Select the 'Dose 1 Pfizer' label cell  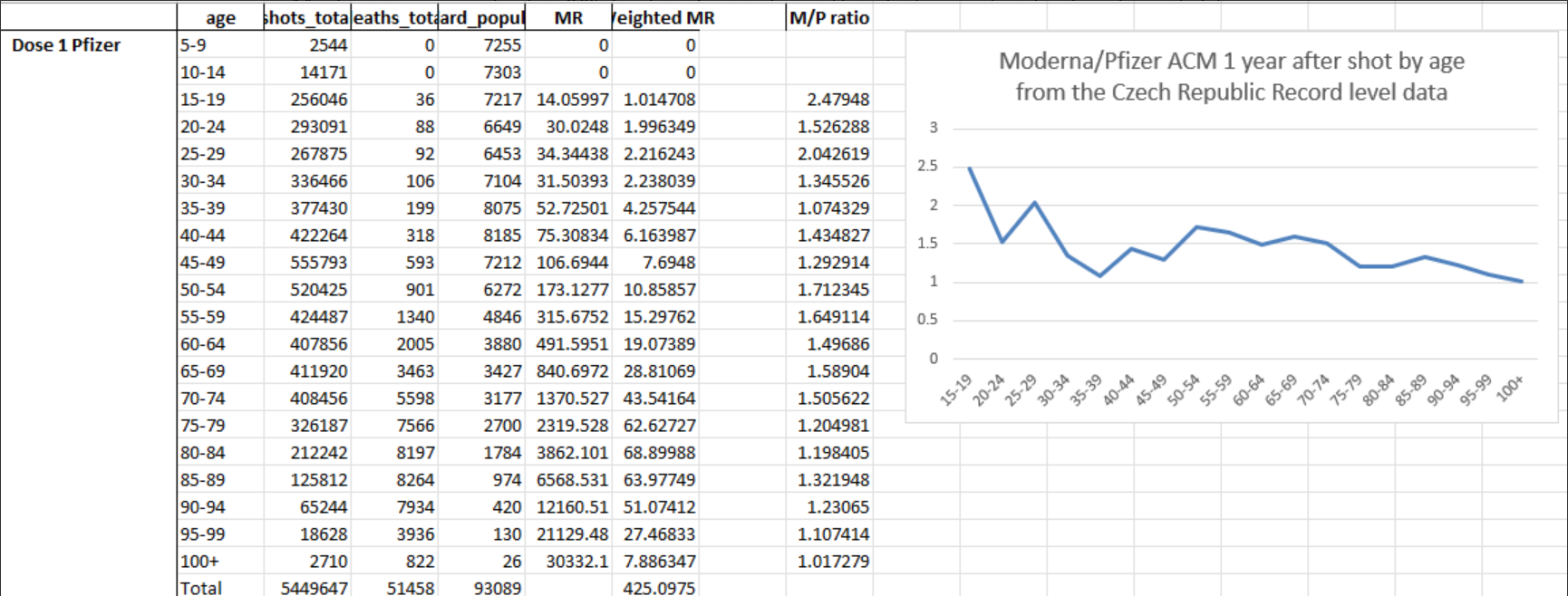66,45
